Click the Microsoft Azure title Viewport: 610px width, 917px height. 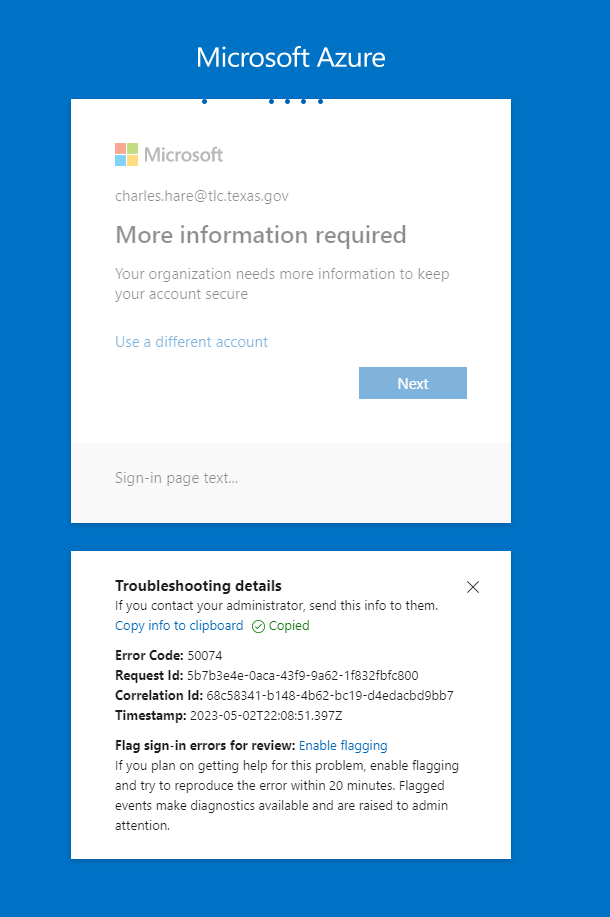(x=290, y=57)
